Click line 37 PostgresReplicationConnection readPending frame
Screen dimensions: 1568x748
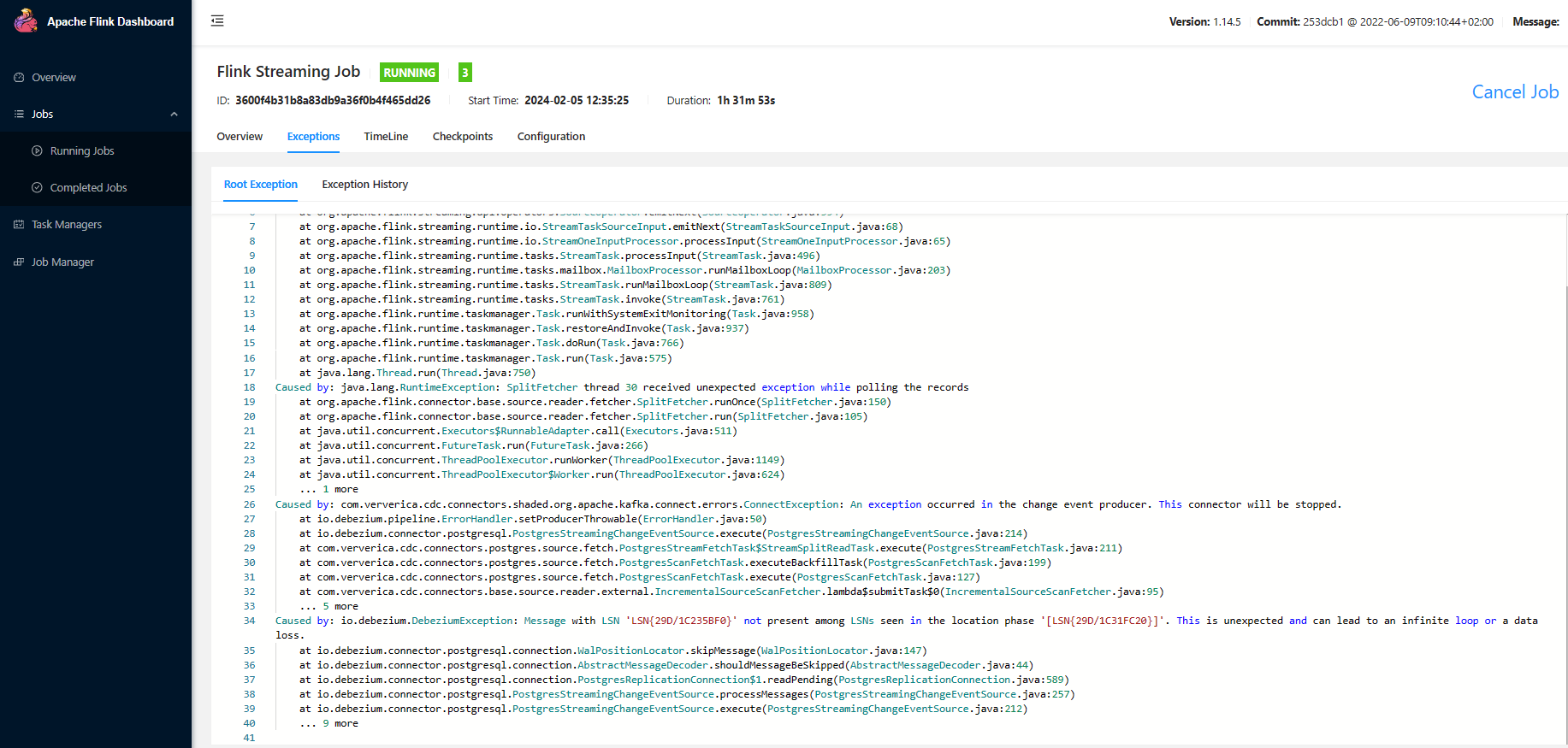pyautogui.click(x=684, y=680)
